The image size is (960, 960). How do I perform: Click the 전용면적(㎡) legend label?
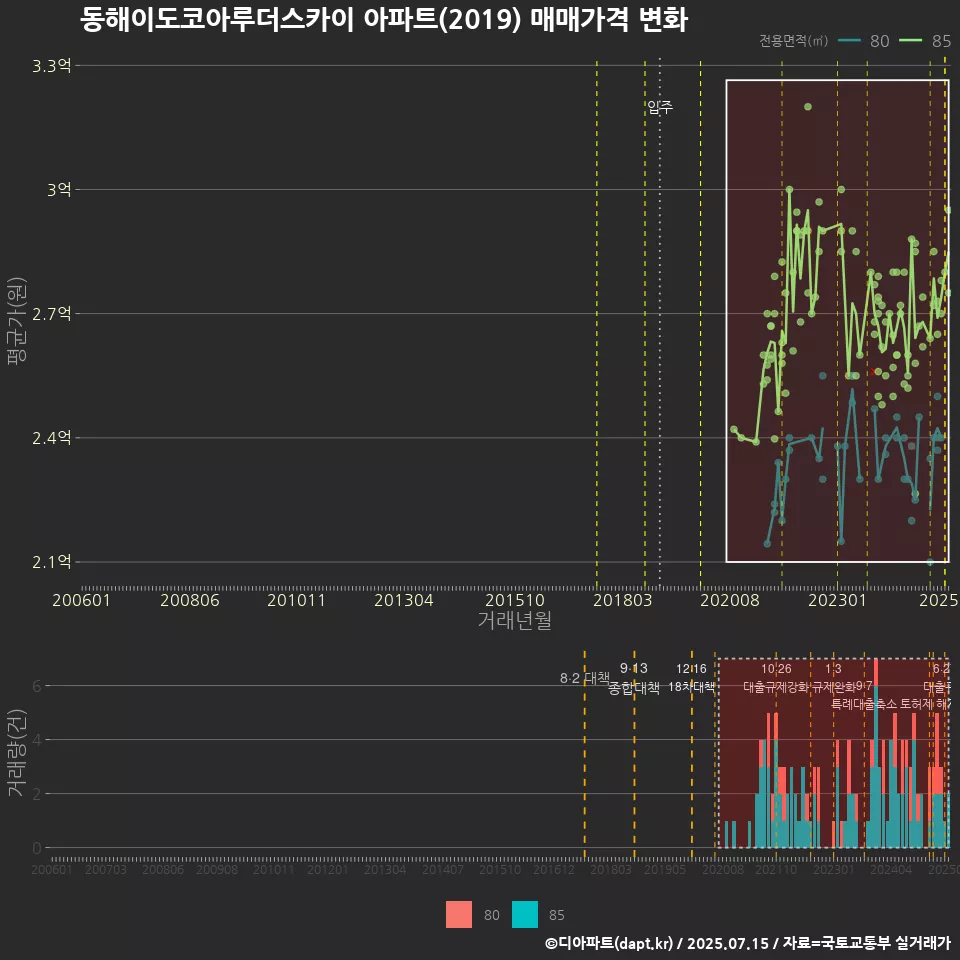793,41
